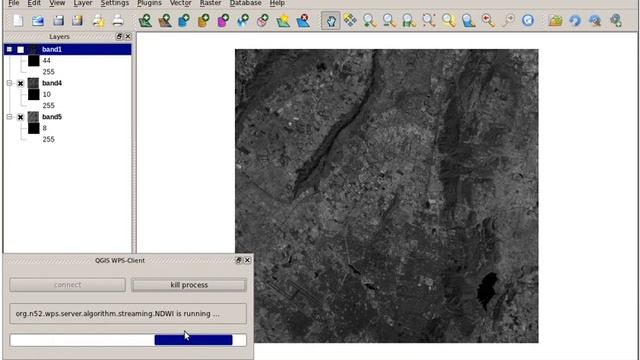Click the green folder icon in toolbar
The height and width of the screenshot is (360, 640).
(x=555, y=20)
